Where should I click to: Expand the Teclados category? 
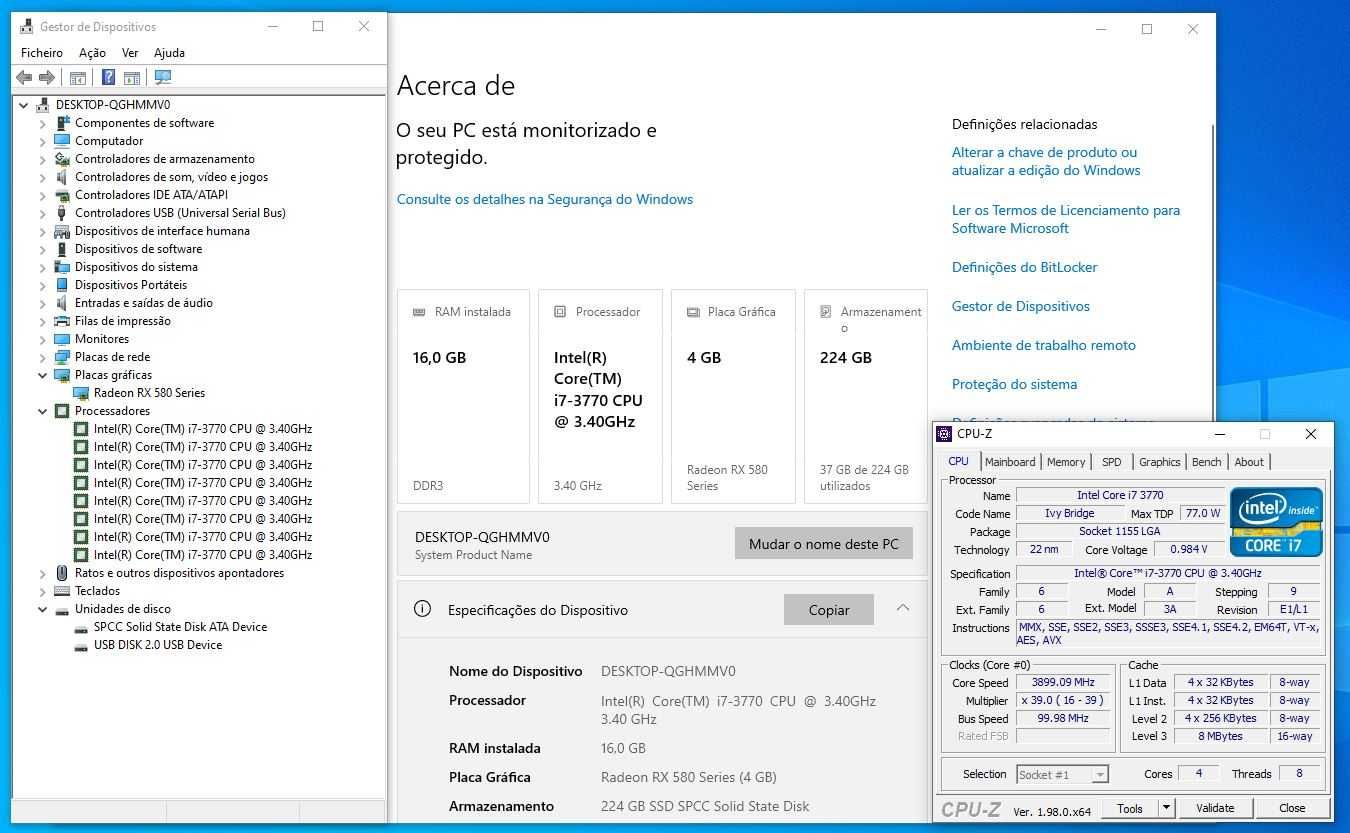43,591
